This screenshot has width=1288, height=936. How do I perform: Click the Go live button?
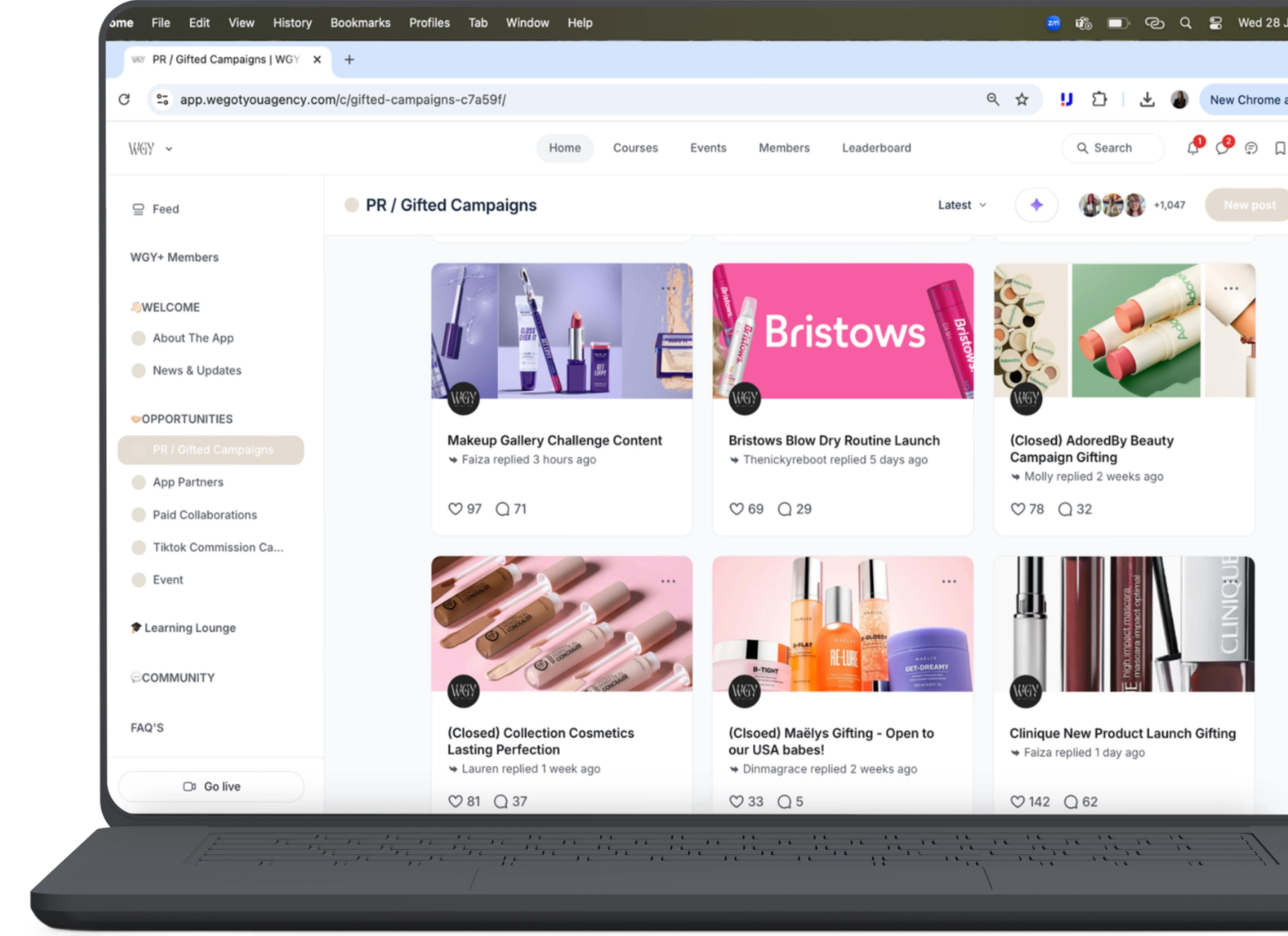pos(211,787)
